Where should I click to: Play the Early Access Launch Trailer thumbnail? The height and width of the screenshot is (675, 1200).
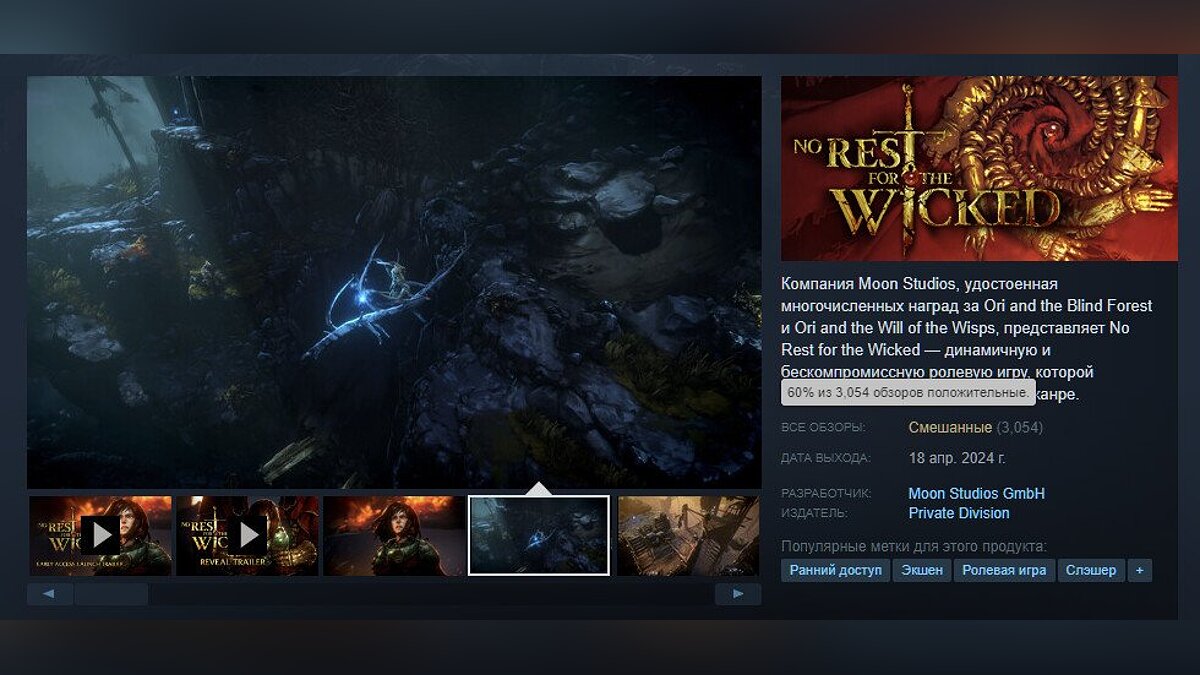100,535
